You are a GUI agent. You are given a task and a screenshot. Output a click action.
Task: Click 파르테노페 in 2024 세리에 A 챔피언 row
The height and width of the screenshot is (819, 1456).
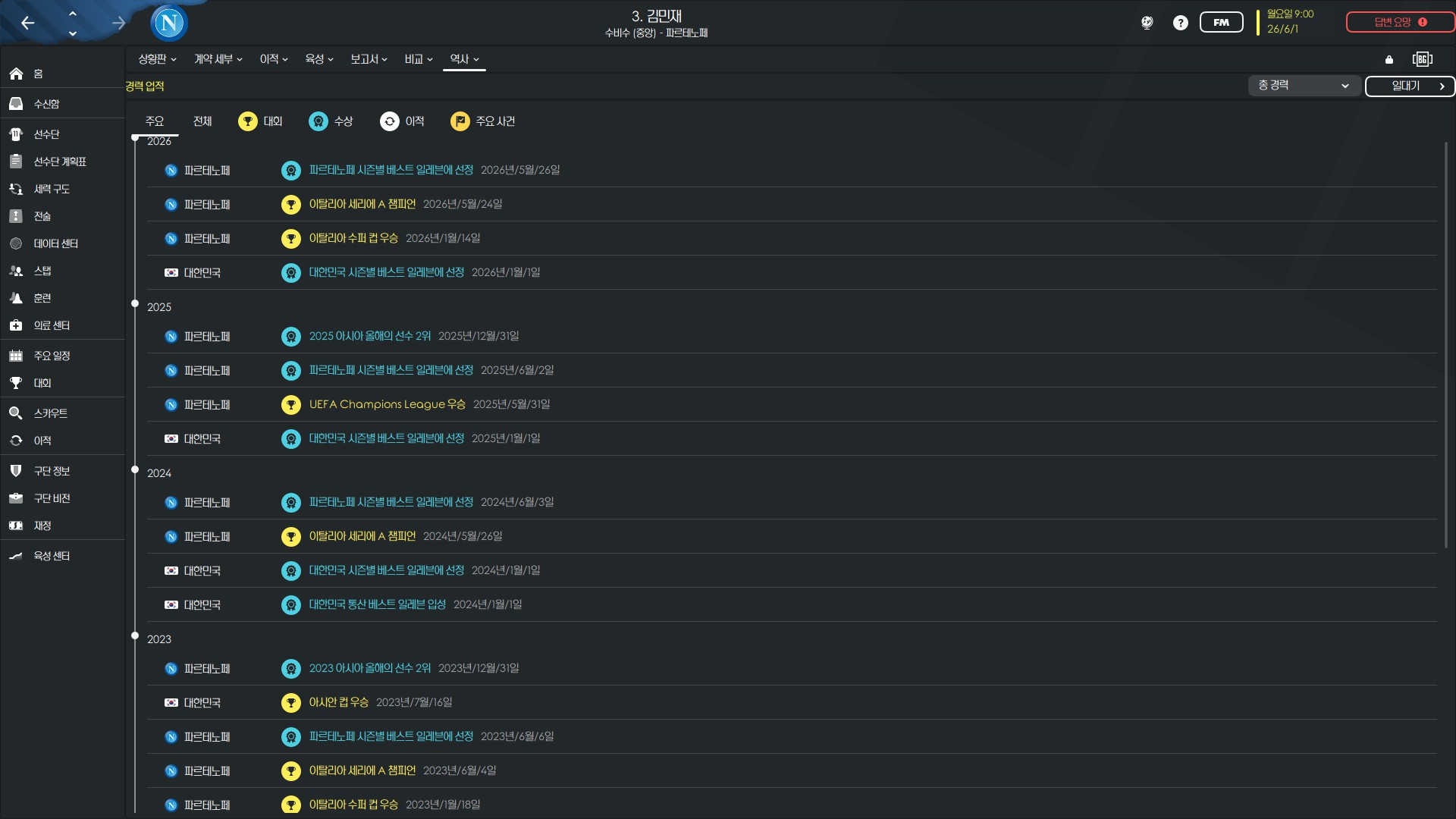(207, 537)
